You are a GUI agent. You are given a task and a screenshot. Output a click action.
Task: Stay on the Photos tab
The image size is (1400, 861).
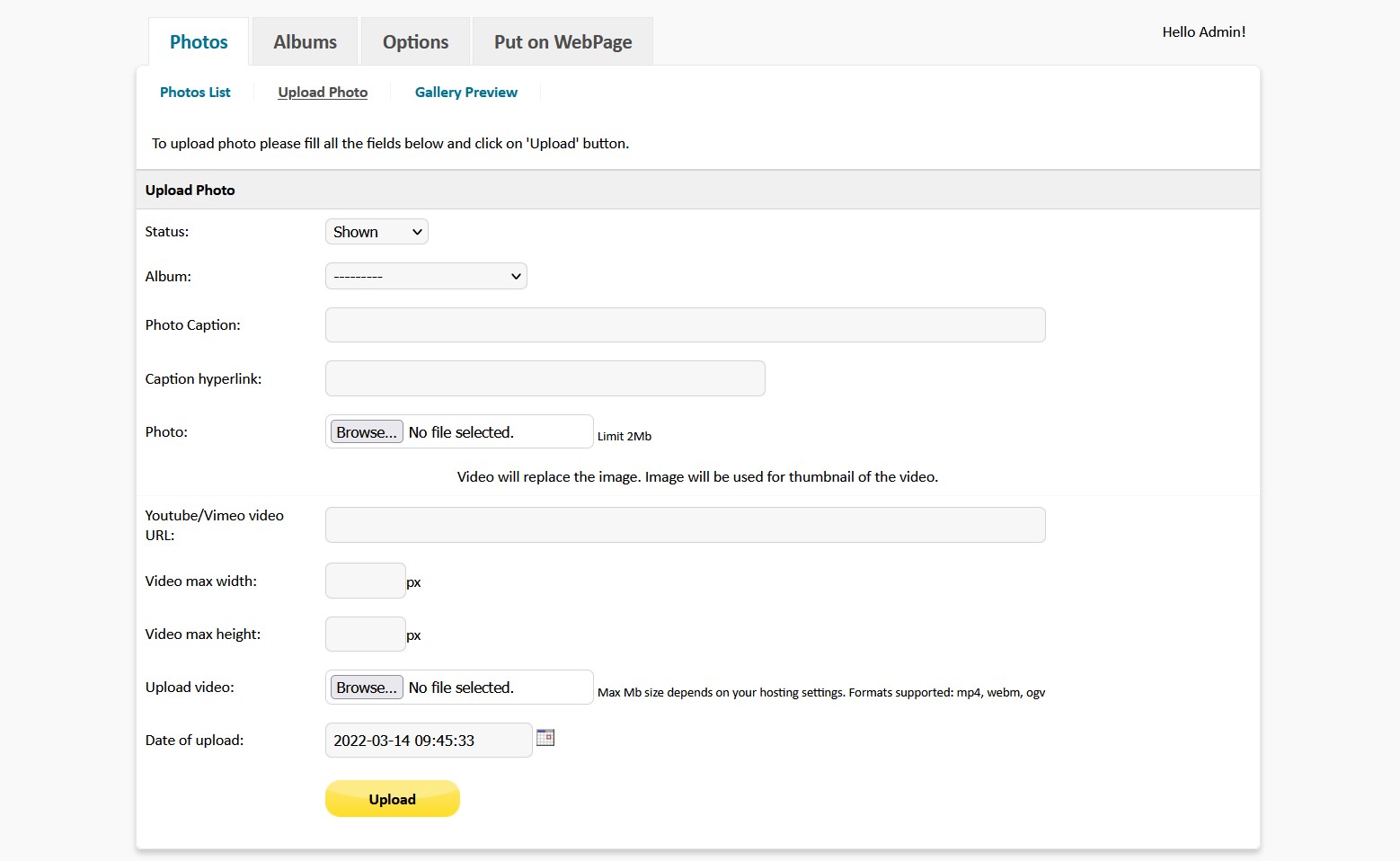(x=198, y=40)
